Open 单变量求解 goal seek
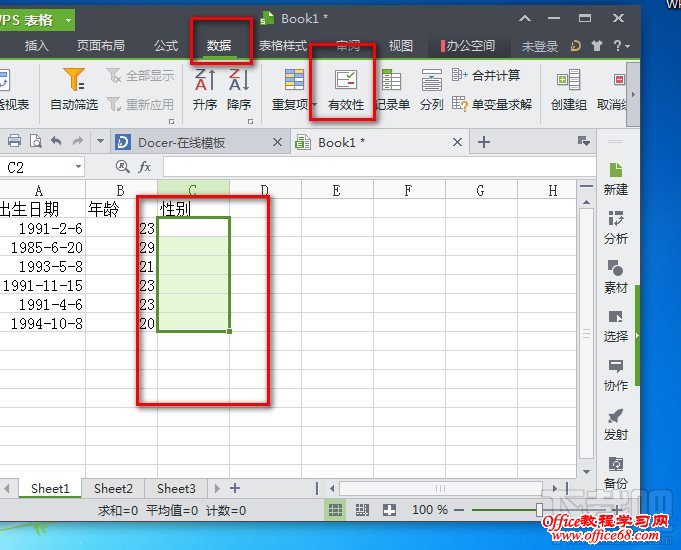 click(x=492, y=104)
